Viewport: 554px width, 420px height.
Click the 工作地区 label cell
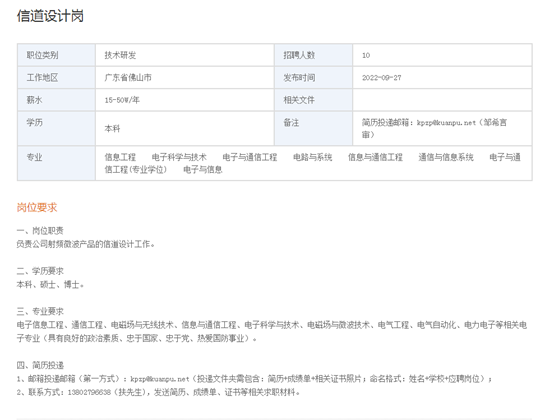57,78
